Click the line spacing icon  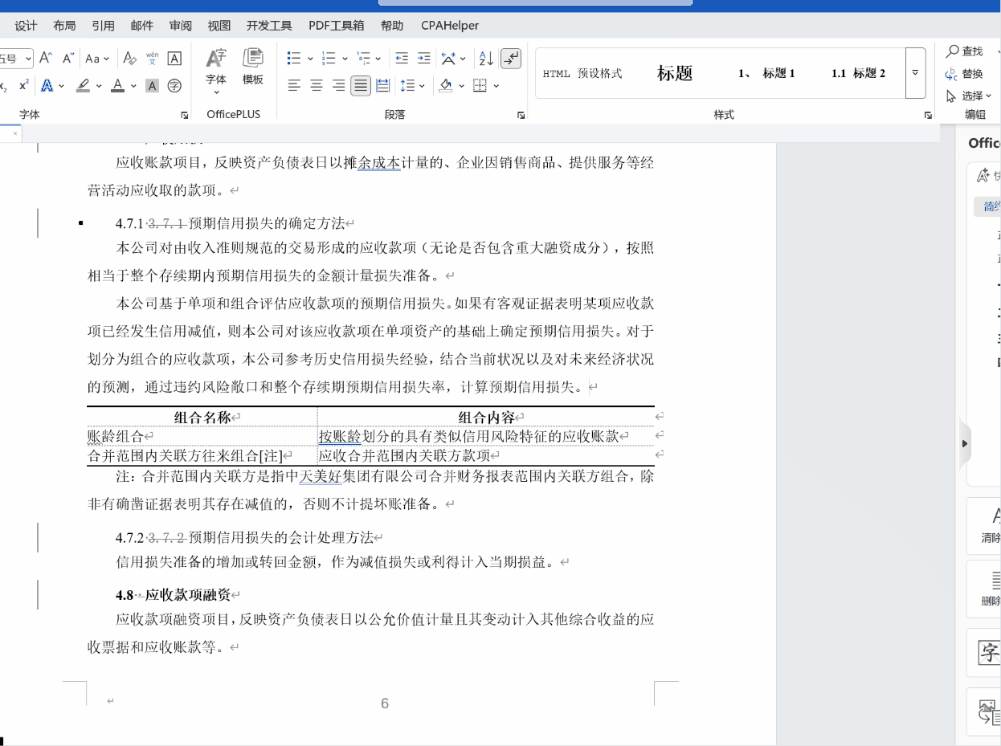[407, 86]
